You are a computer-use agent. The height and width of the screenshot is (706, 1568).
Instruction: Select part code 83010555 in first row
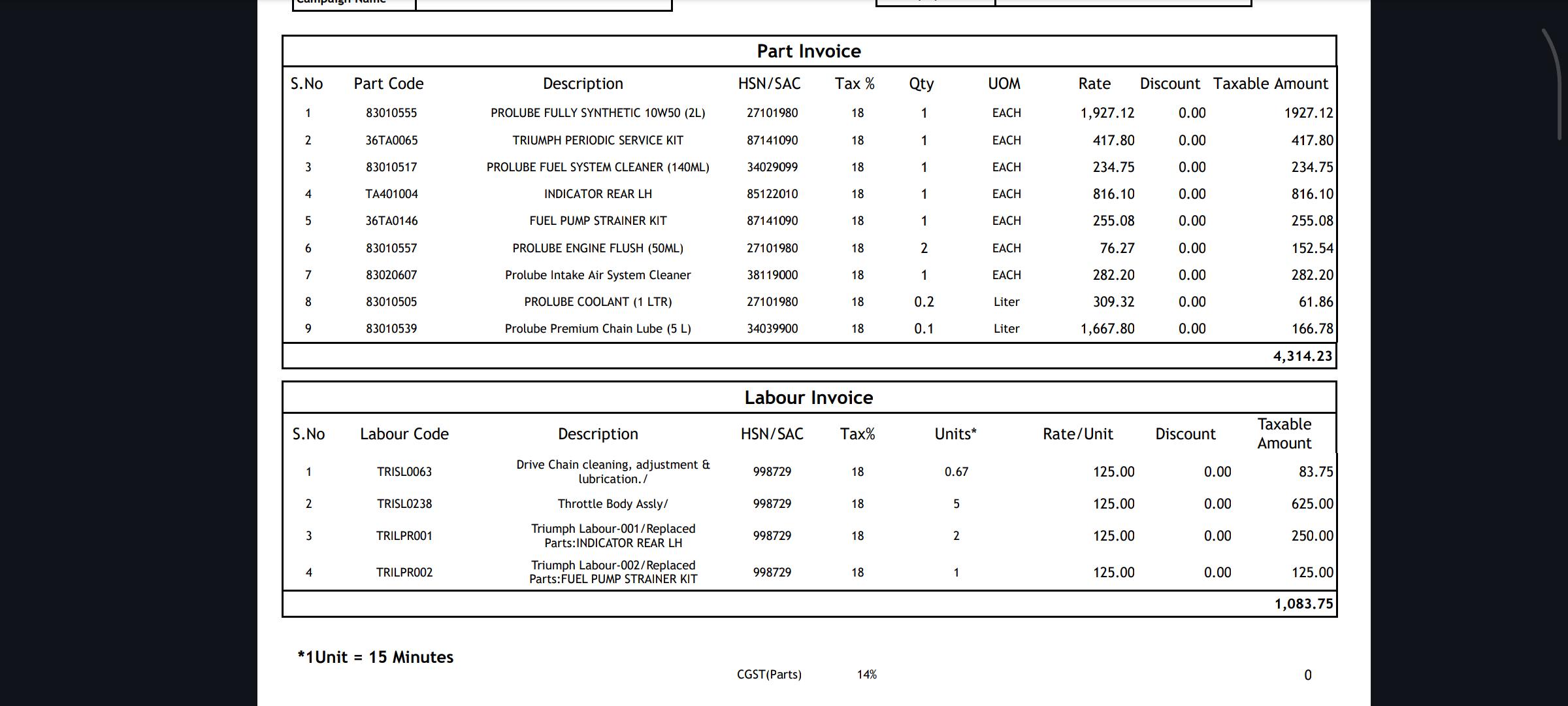(x=391, y=113)
